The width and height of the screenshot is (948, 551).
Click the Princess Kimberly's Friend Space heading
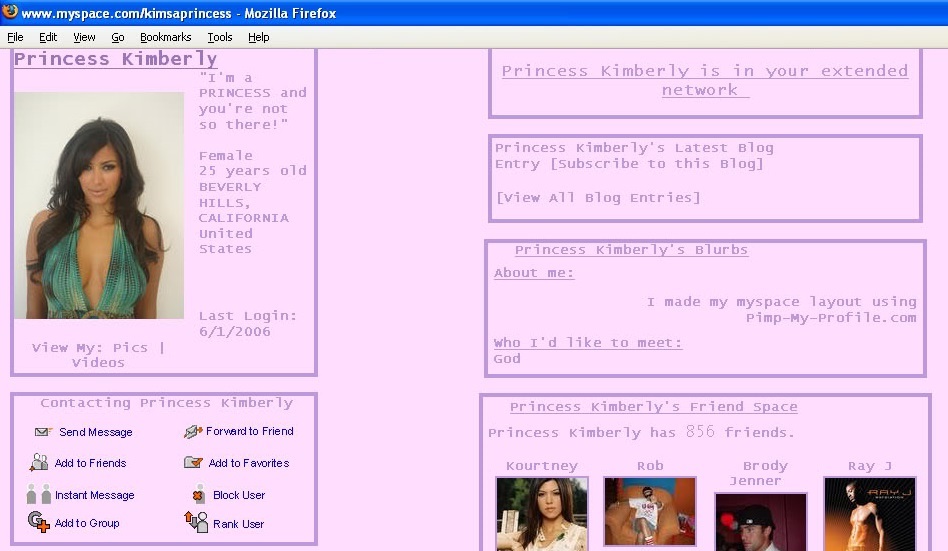click(x=654, y=407)
